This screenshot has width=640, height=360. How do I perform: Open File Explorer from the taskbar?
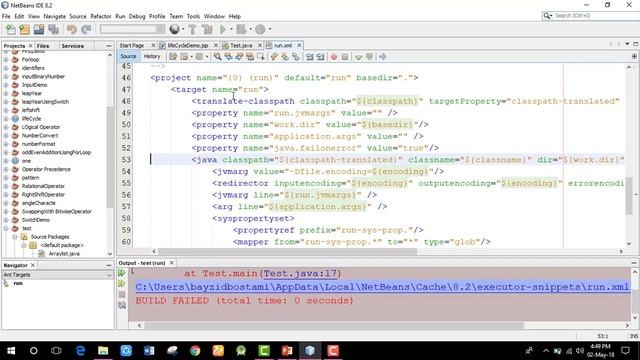pos(103,351)
